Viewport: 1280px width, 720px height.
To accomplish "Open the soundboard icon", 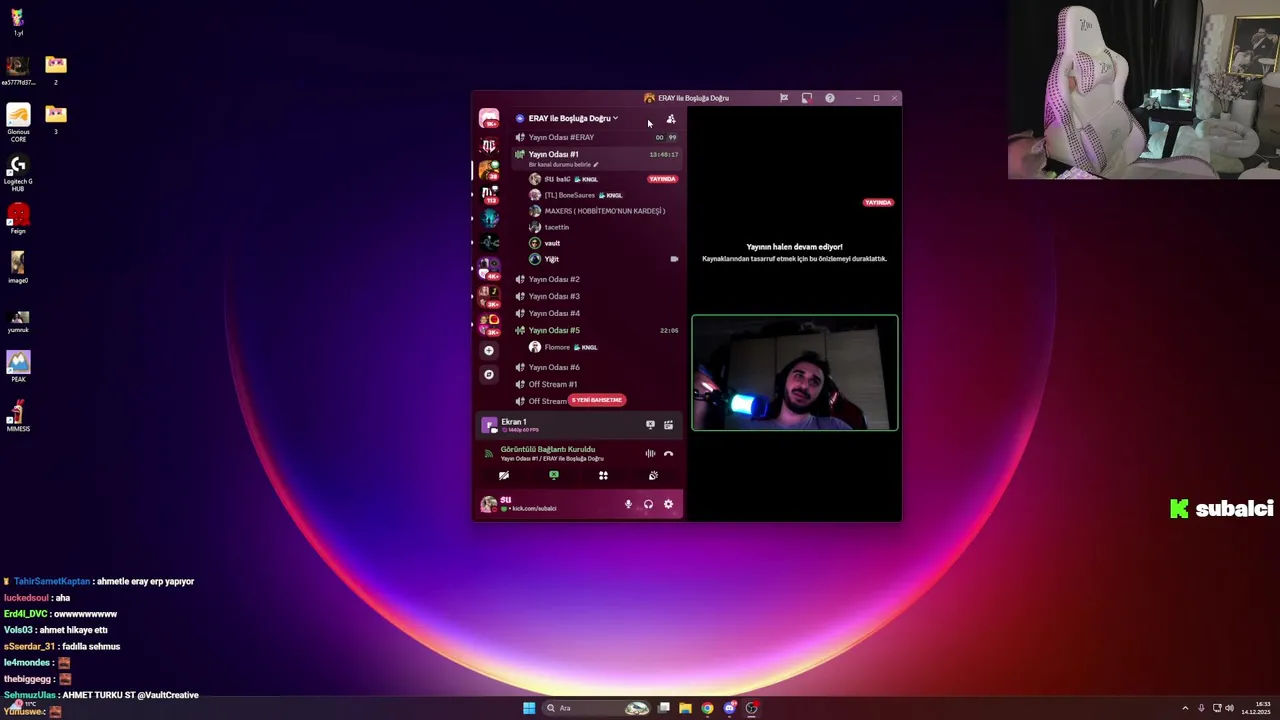I will [653, 476].
